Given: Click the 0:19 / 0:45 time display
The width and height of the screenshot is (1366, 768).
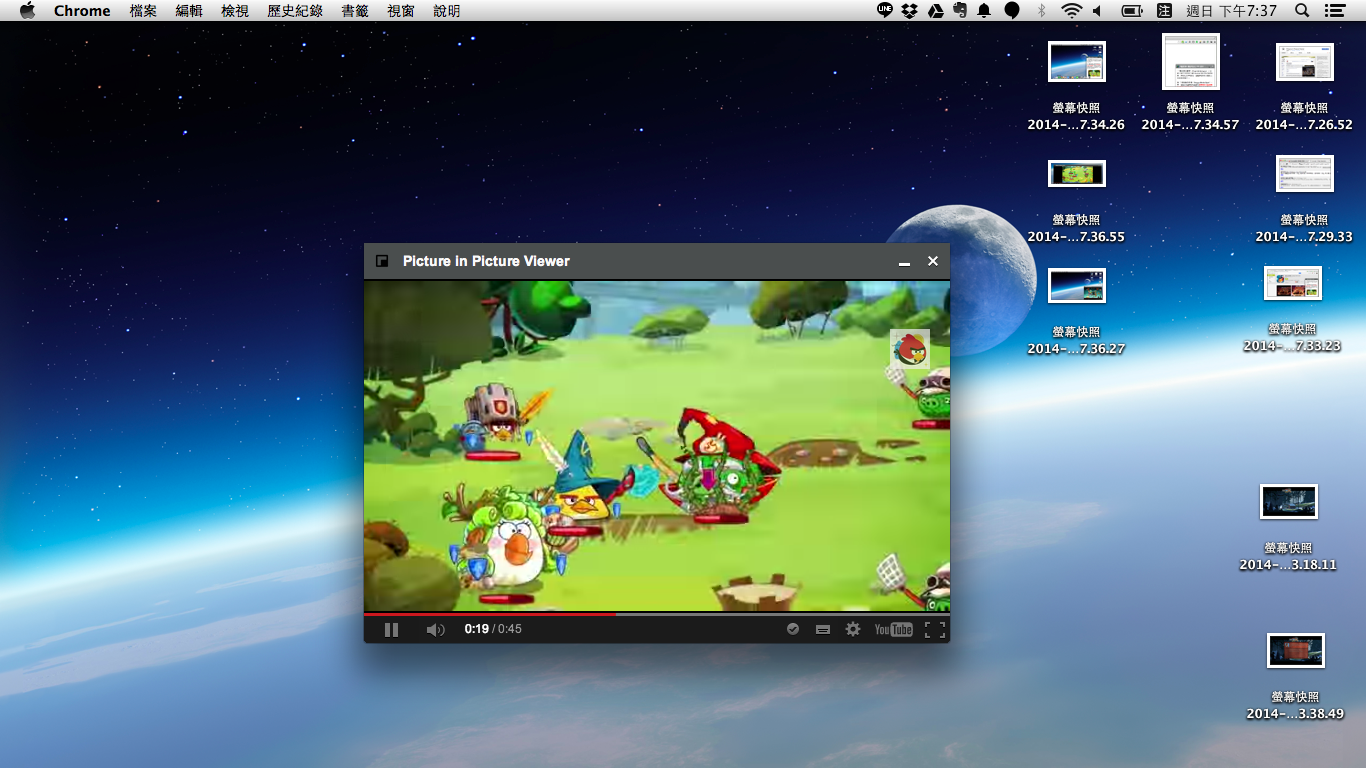Looking at the screenshot, I should [493, 629].
